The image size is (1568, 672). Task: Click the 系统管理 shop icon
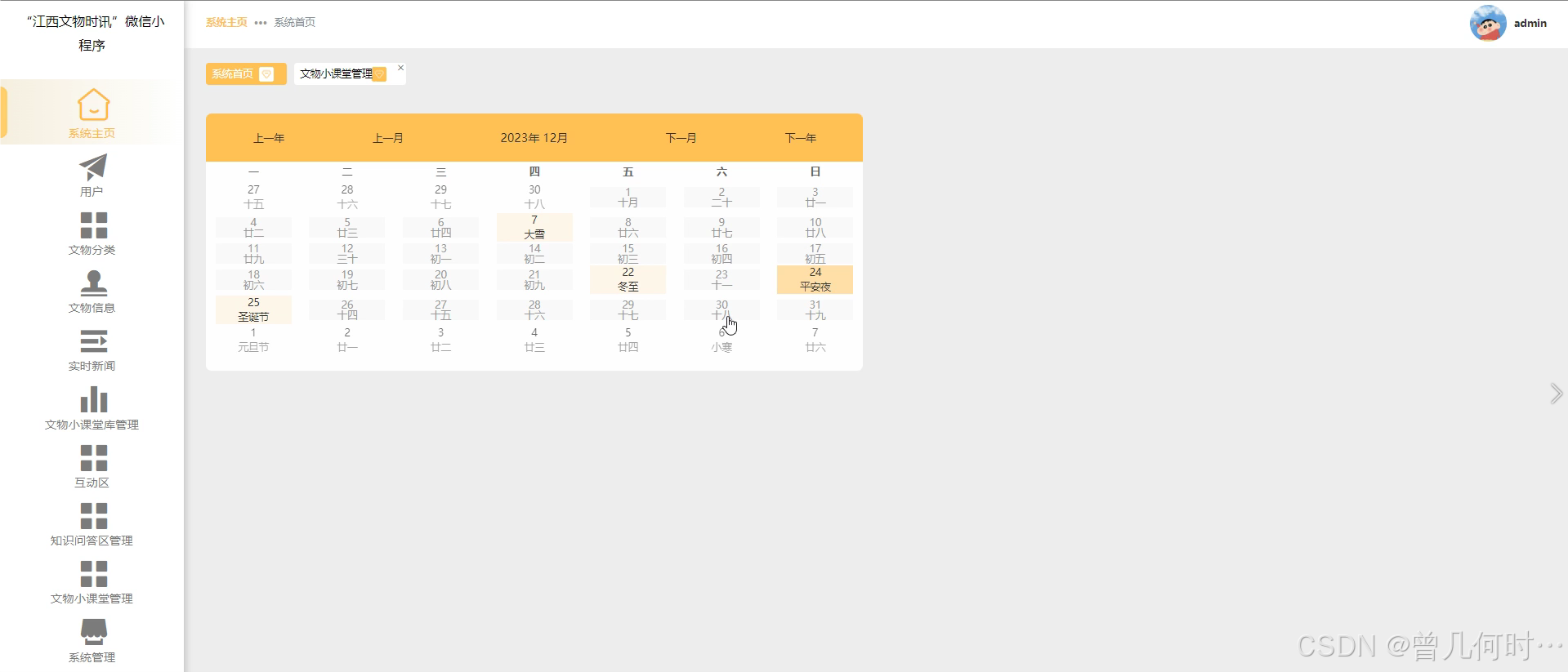(93, 632)
